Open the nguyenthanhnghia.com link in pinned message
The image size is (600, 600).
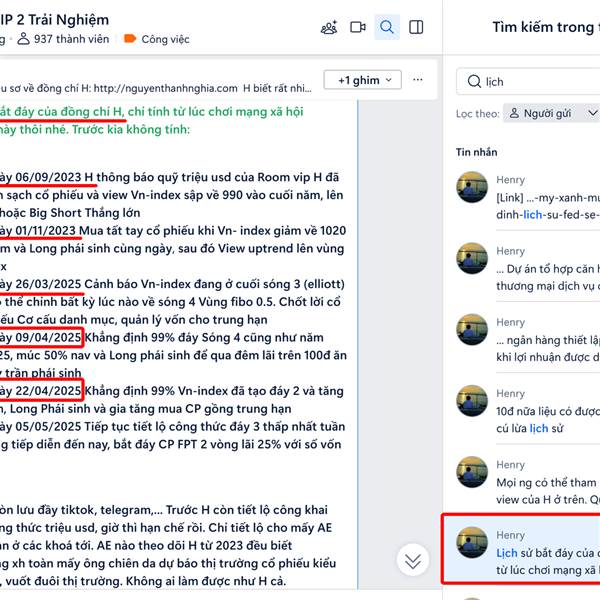tap(165, 88)
